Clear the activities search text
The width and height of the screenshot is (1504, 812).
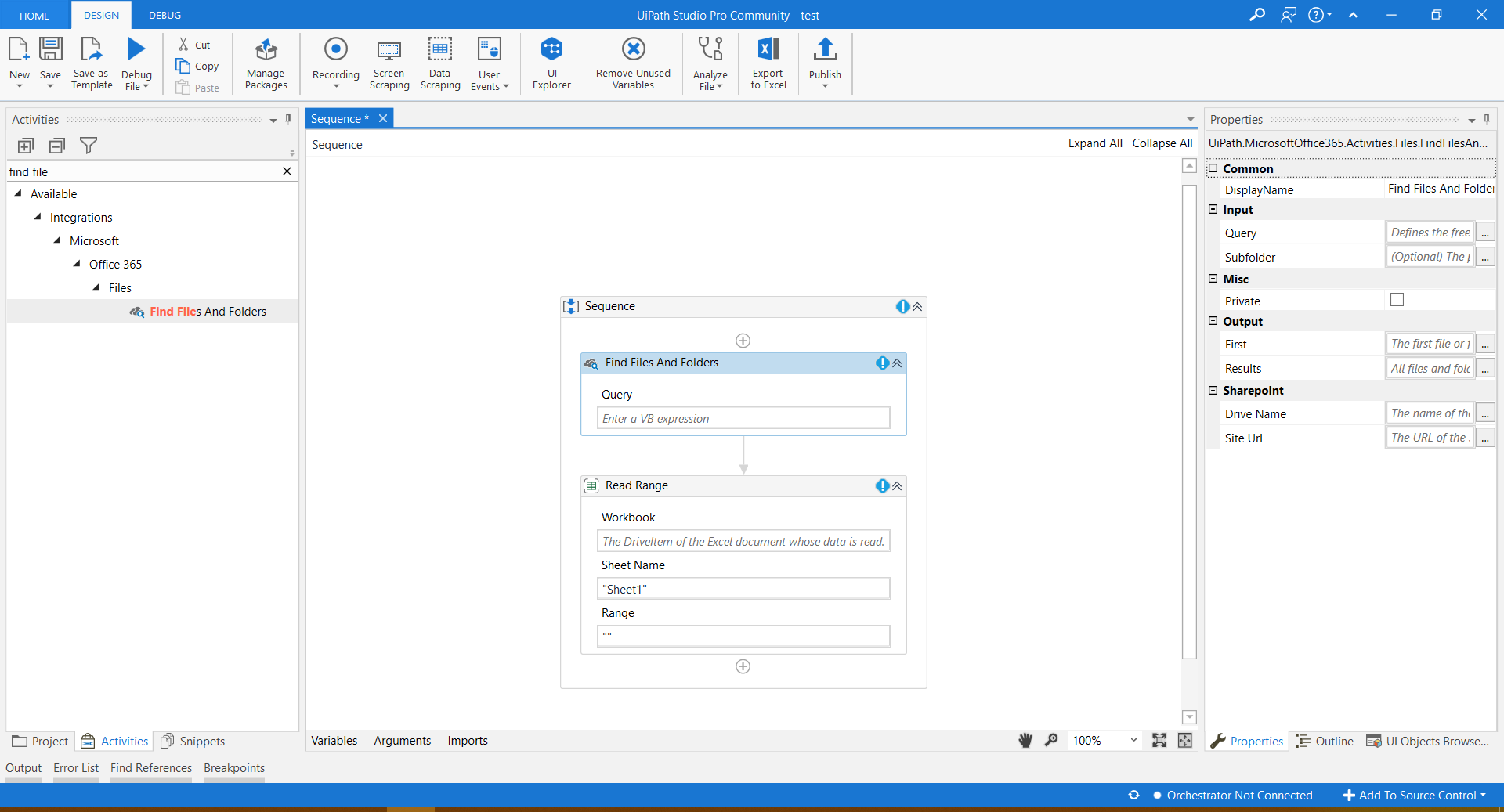tap(287, 171)
